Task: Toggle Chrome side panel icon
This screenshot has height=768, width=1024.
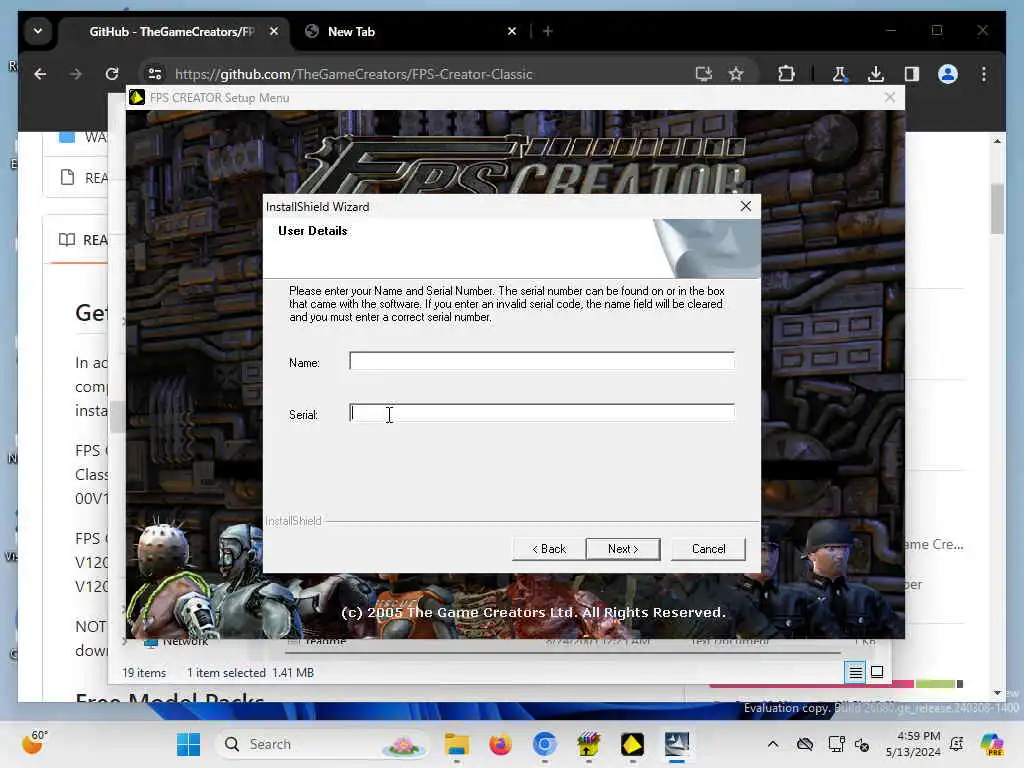Action: [x=912, y=74]
